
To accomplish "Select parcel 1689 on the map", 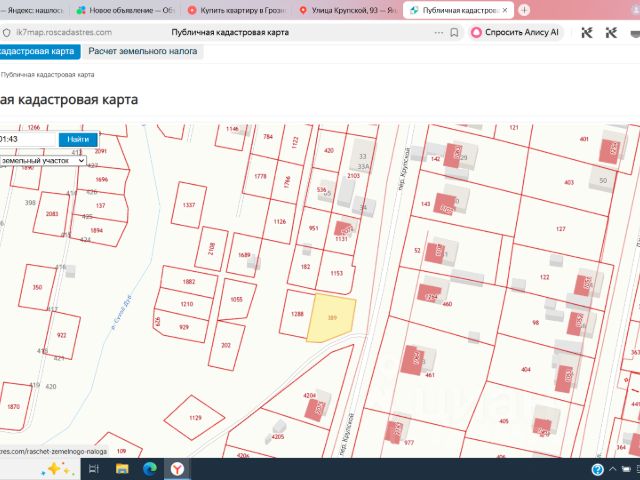I will tap(244, 255).
